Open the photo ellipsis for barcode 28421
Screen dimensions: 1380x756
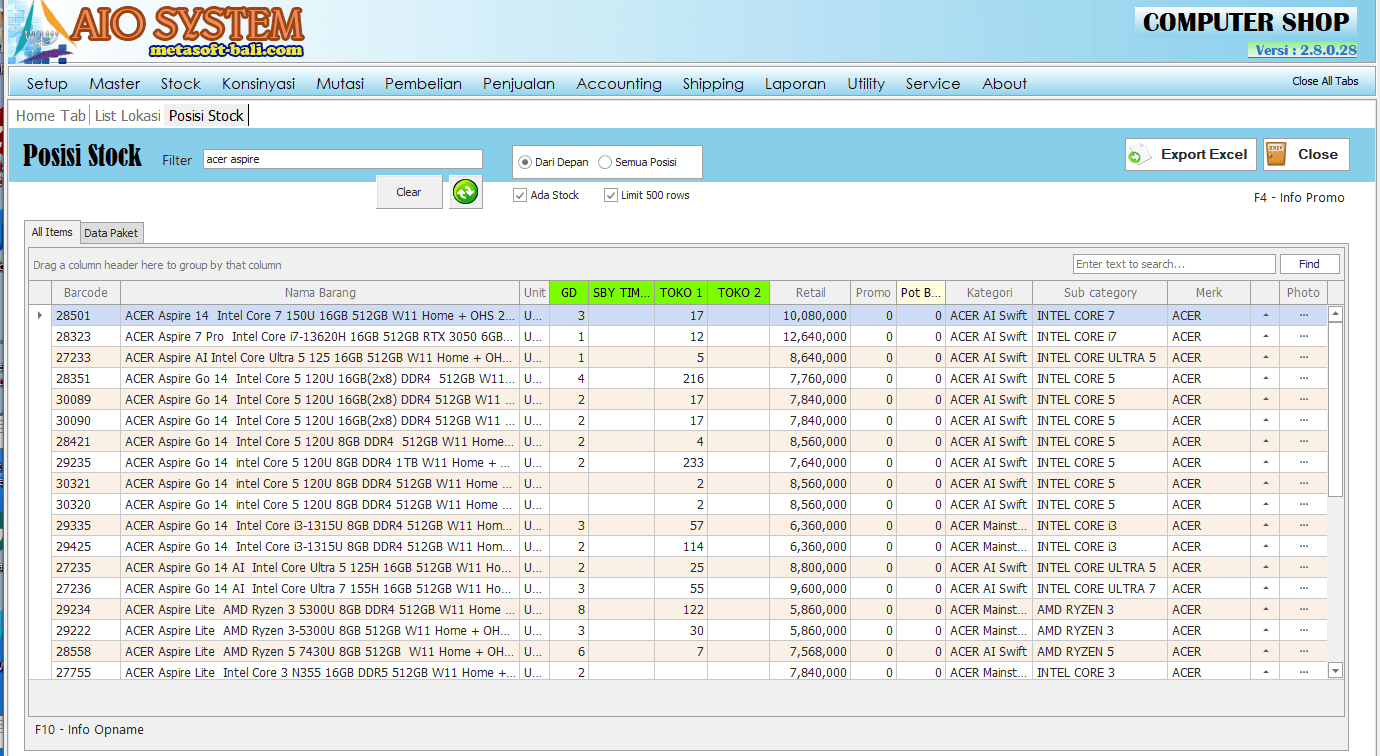[1303, 441]
